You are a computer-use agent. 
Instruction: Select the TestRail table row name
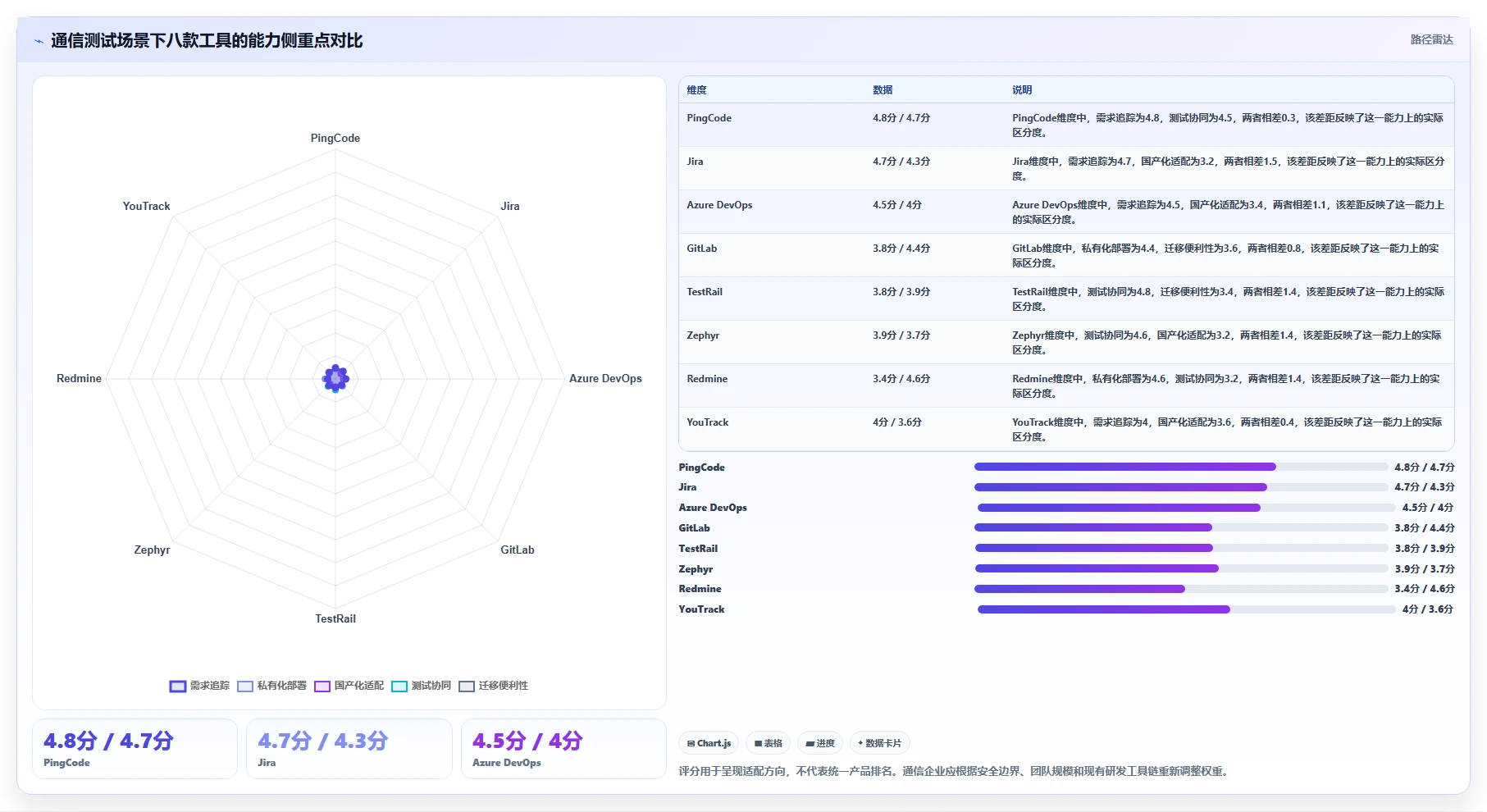coord(705,292)
